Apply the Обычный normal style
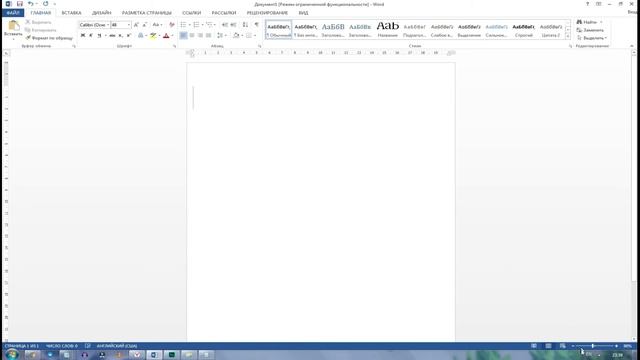 (x=279, y=29)
